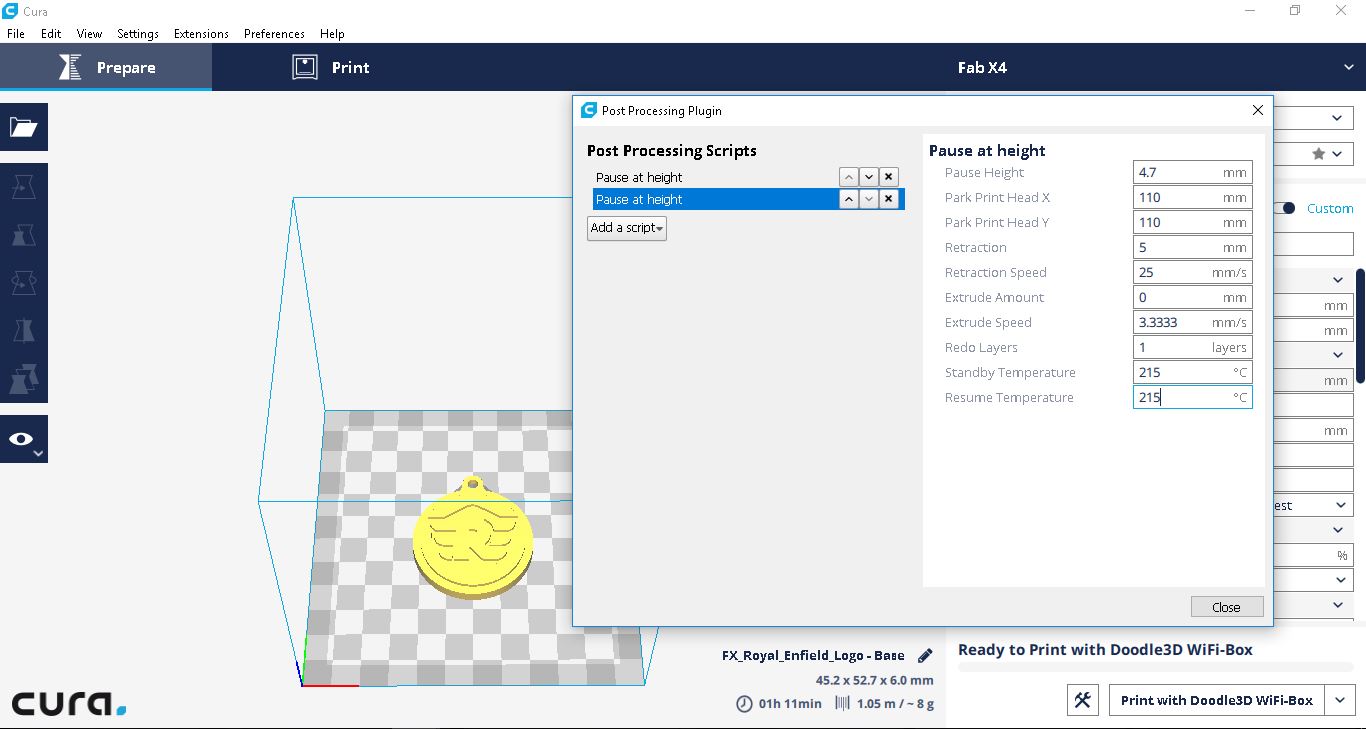Viewport: 1366px width, 729px height.
Task: Click the Retraction Speed field
Action: pos(1192,272)
